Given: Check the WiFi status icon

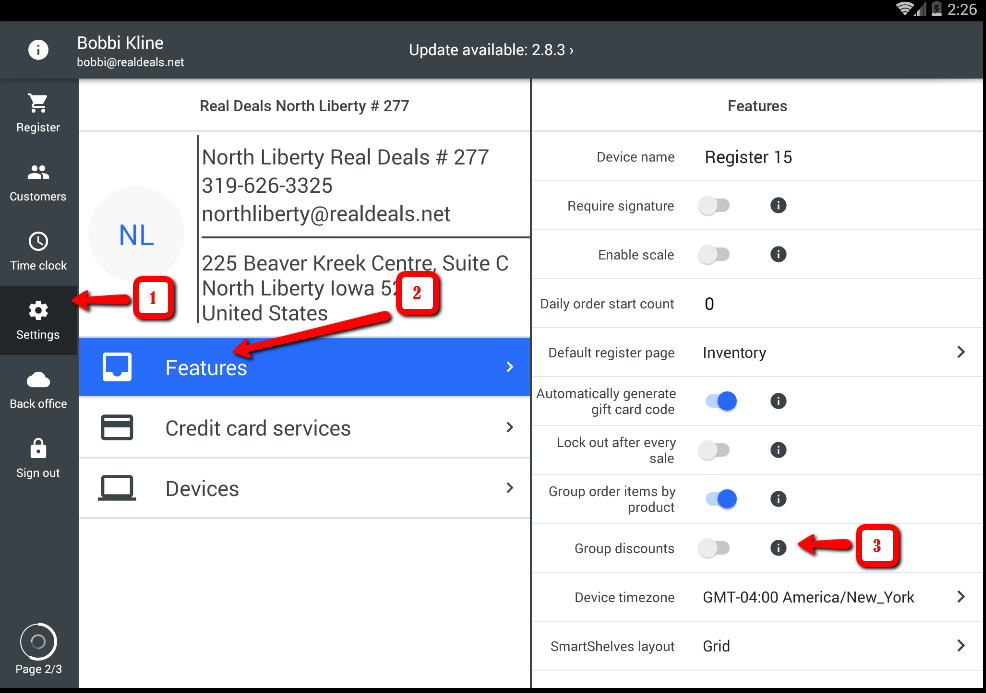Looking at the screenshot, I should pos(905,9).
